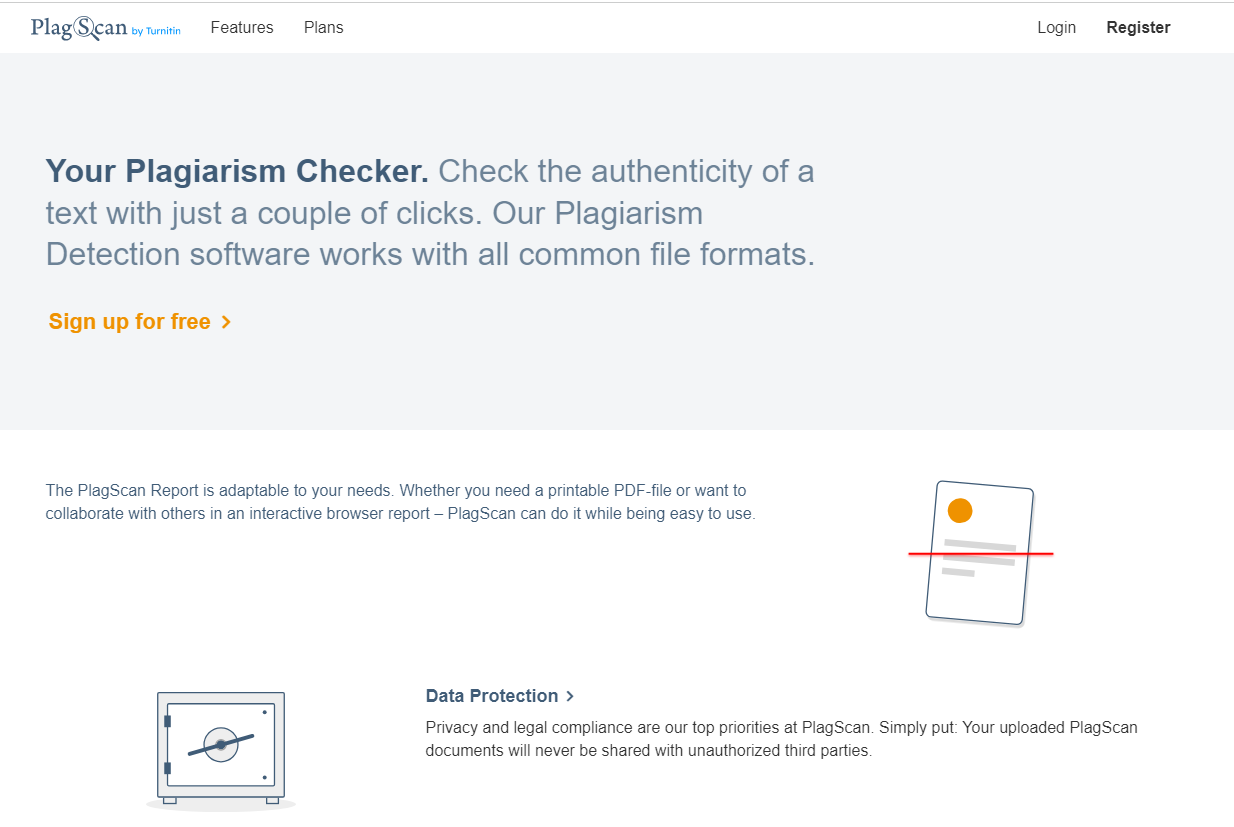
Task: Click the chevron next to Data Protection
Action: [570, 696]
